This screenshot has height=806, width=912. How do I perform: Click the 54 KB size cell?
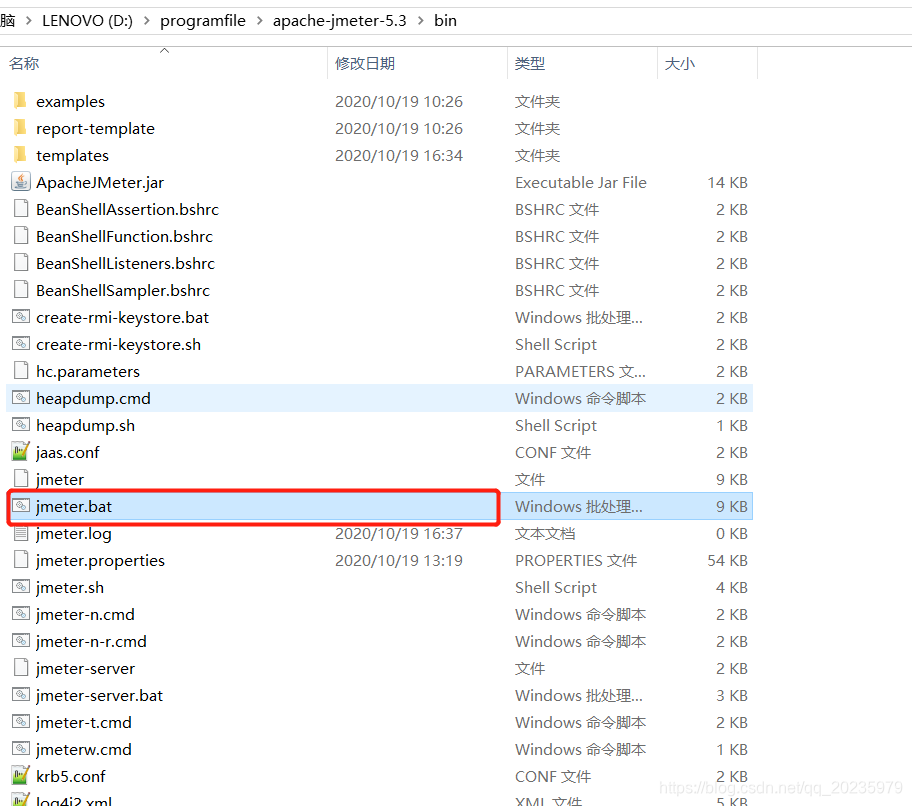pyautogui.click(x=727, y=561)
